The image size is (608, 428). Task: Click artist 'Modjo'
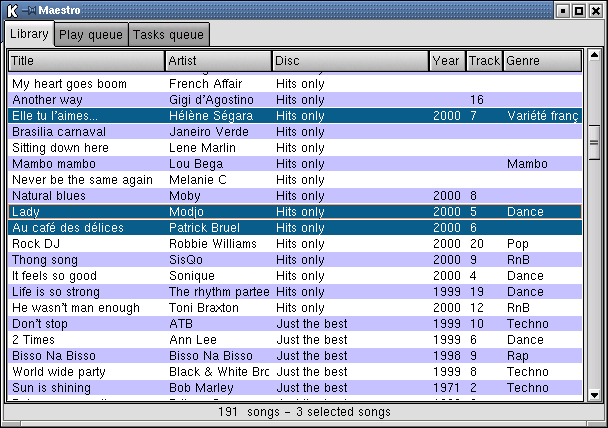pos(186,212)
